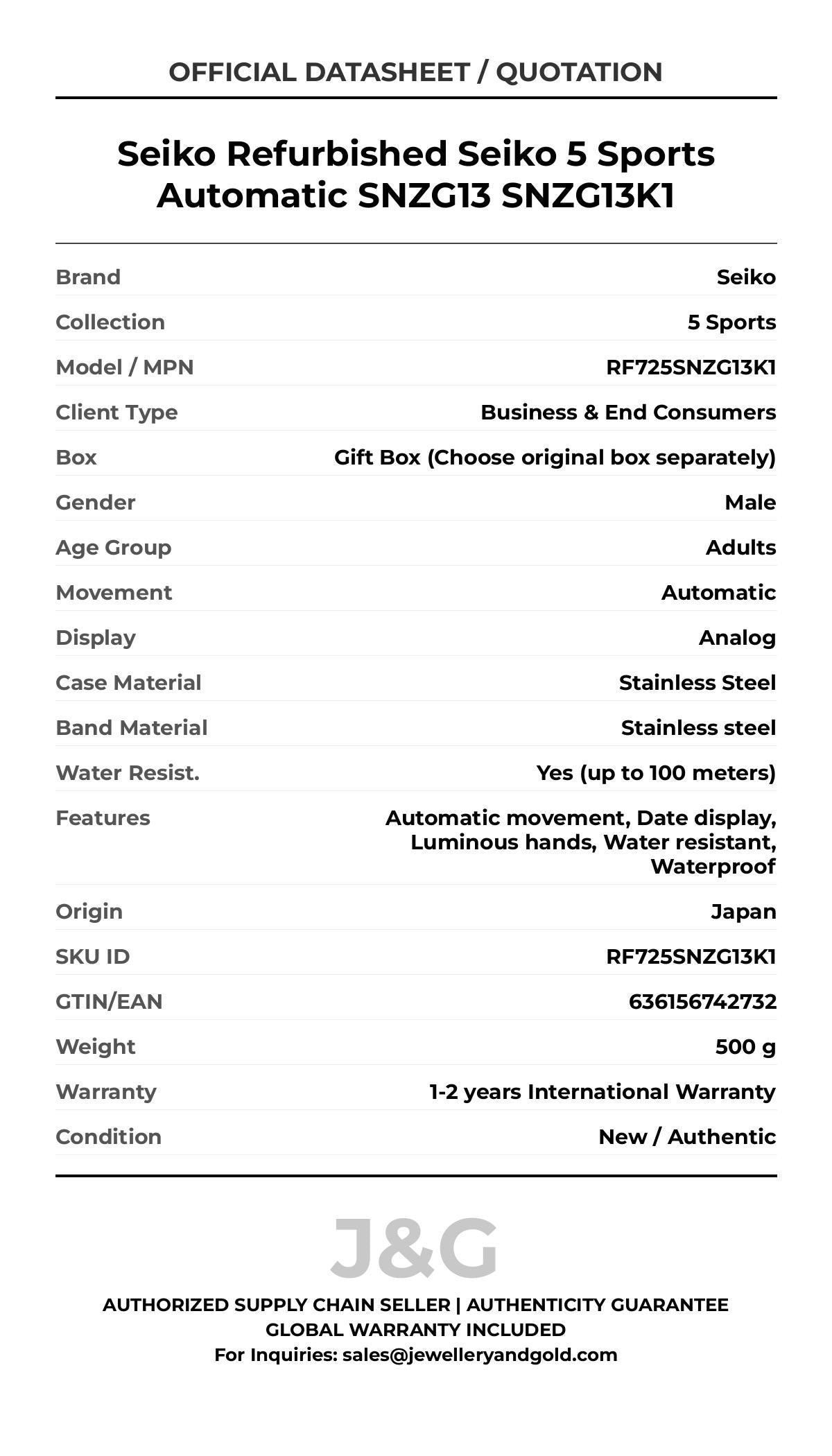Select the Origin value Japan
The width and height of the screenshot is (832, 1456).
tap(743, 912)
